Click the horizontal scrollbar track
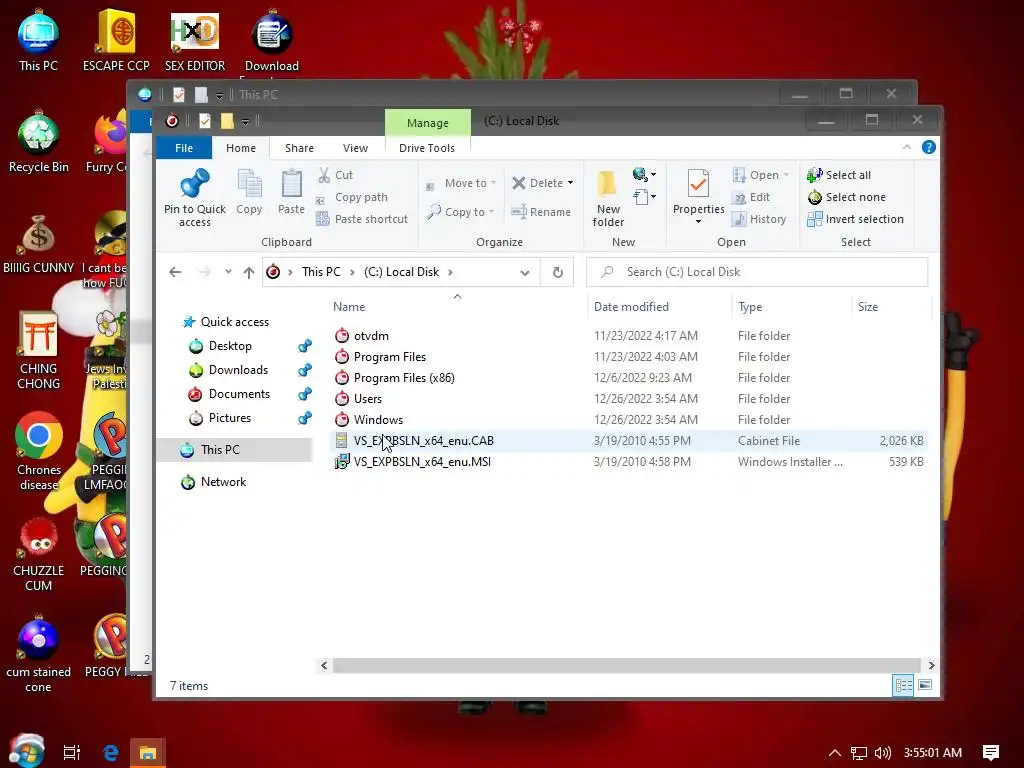The width and height of the screenshot is (1024, 768). pyautogui.click(x=627, y=665)
